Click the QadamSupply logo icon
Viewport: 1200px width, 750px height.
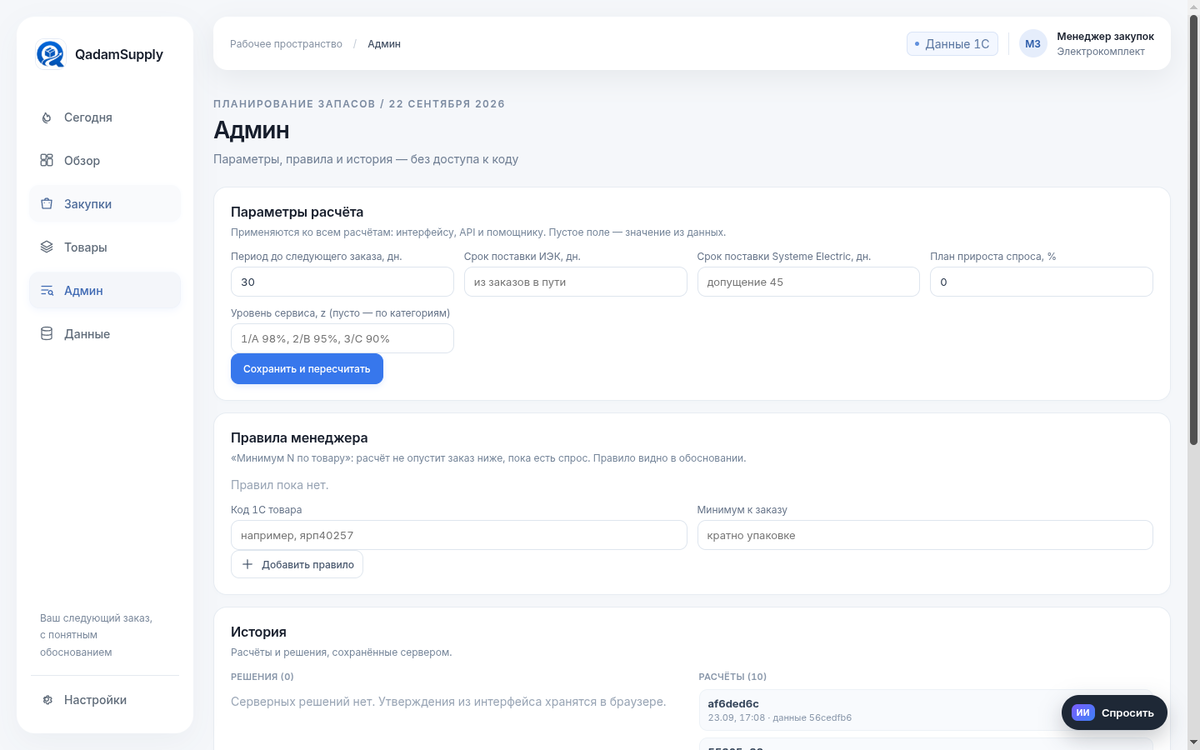click(50, 54)
